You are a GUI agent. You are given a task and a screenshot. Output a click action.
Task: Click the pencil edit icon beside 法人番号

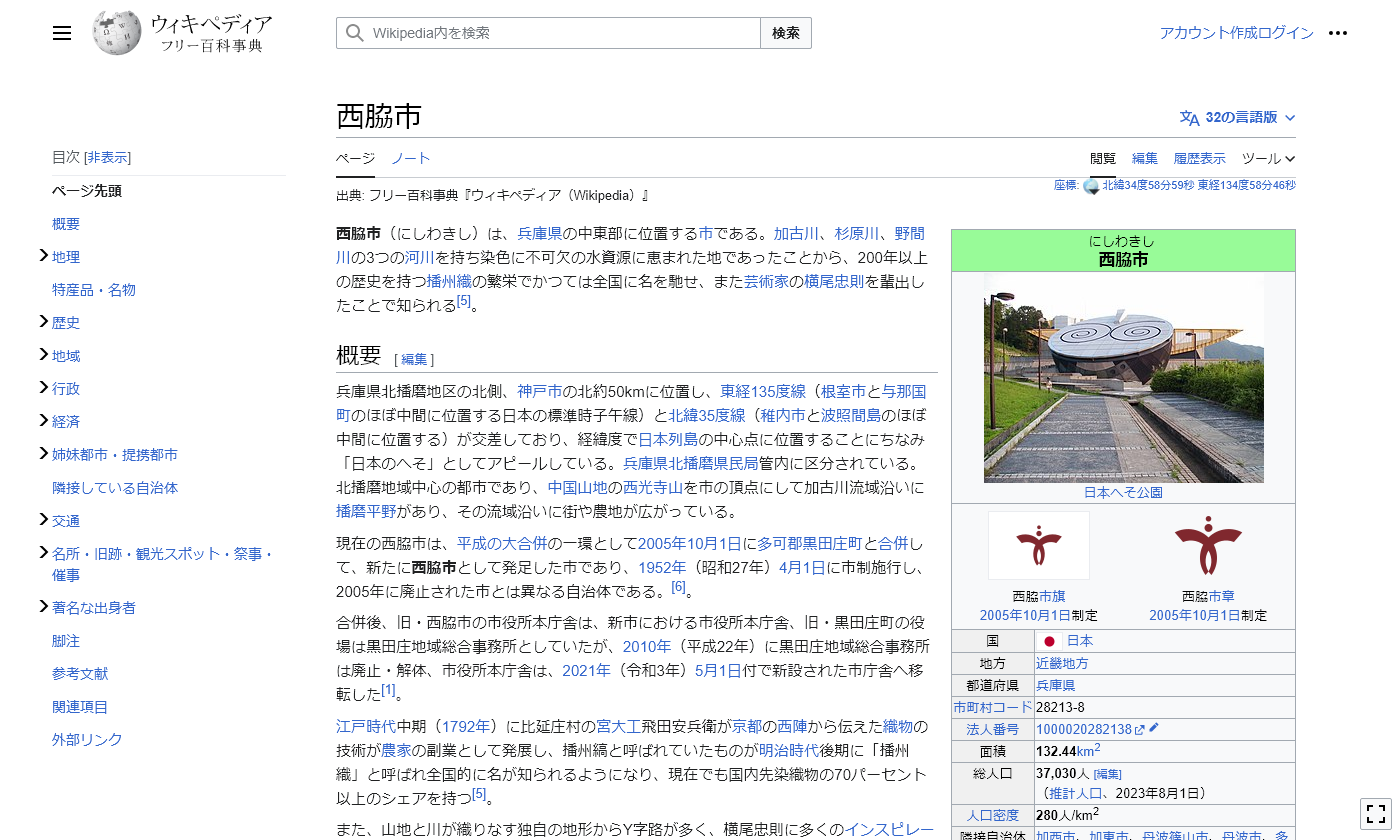point(1153,728)
